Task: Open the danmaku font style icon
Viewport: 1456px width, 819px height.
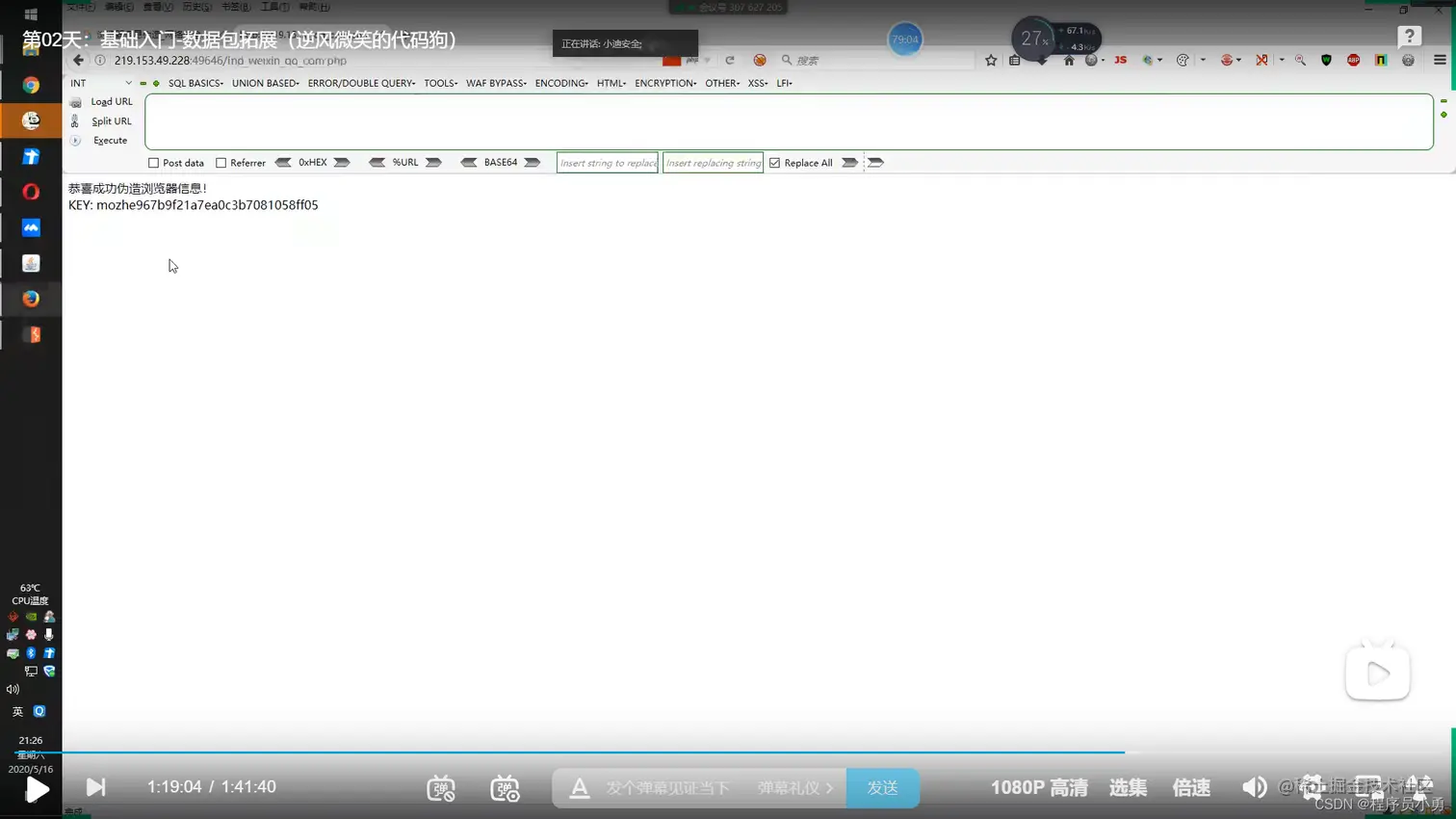Action: tap(579, 788)
